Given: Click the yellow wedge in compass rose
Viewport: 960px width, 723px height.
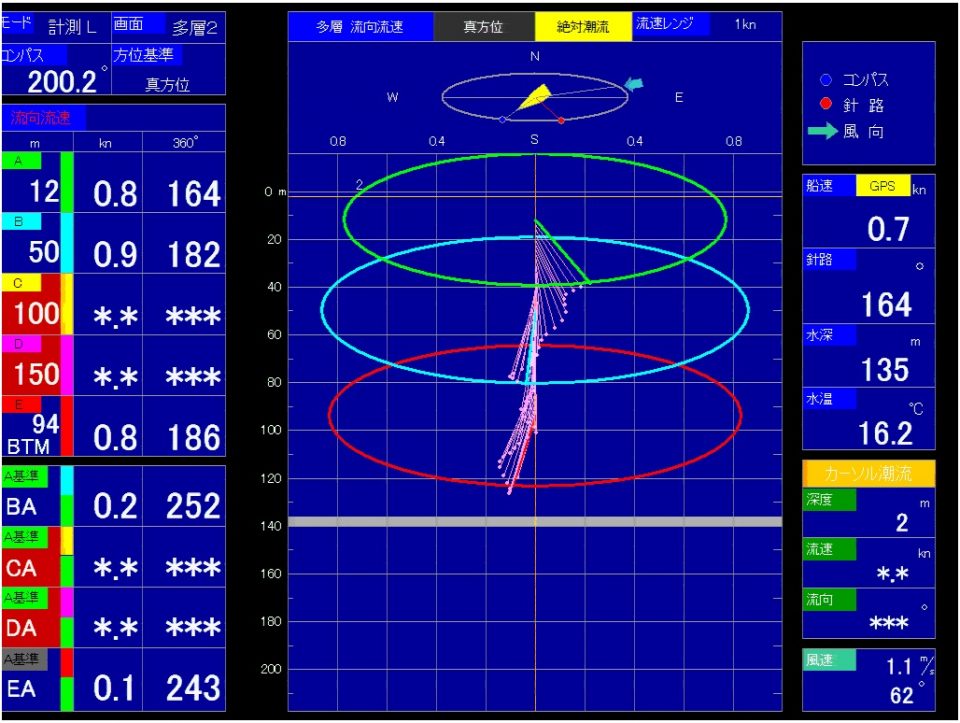Looking at the screenshot, I should pyautogui.click(x=536, y=96).
